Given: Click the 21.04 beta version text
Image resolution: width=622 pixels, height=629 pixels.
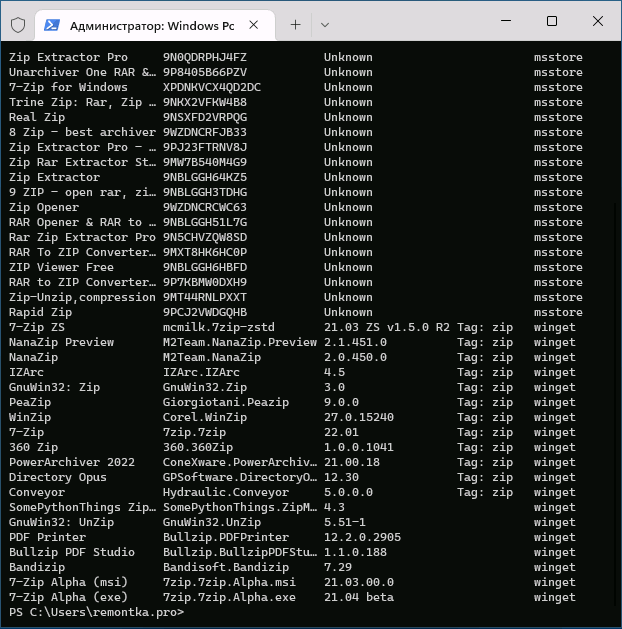Looking at the screenshot, I should tap(358, 597).
